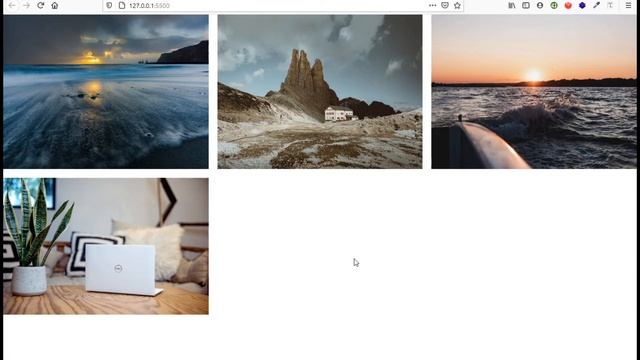This screenshot has height=360, width=640.
Task: Open the rocky mountain peak photo
Action: coord(320,92)
